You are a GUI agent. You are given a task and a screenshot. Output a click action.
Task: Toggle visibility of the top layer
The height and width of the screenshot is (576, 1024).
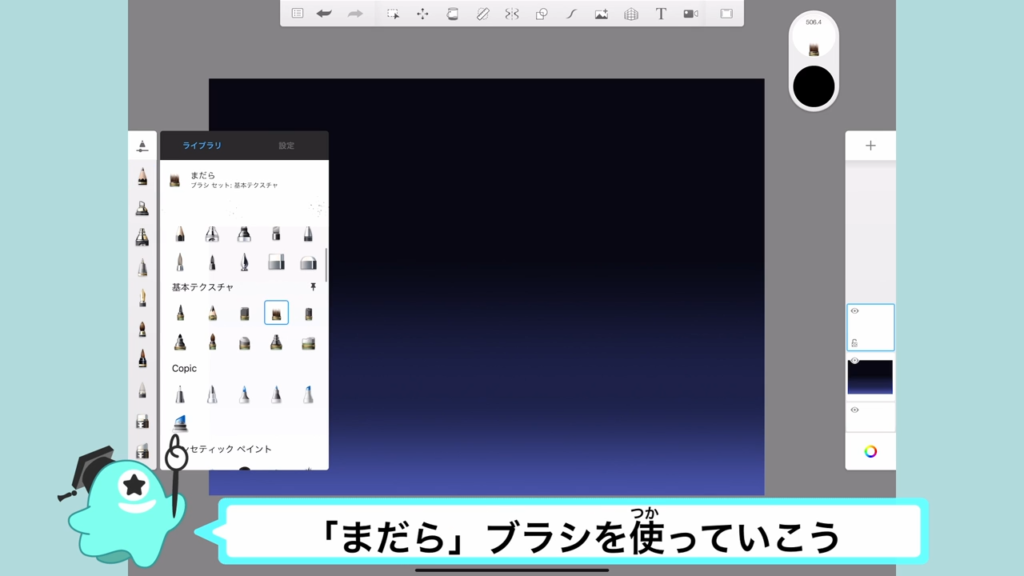tap(855, 311)
